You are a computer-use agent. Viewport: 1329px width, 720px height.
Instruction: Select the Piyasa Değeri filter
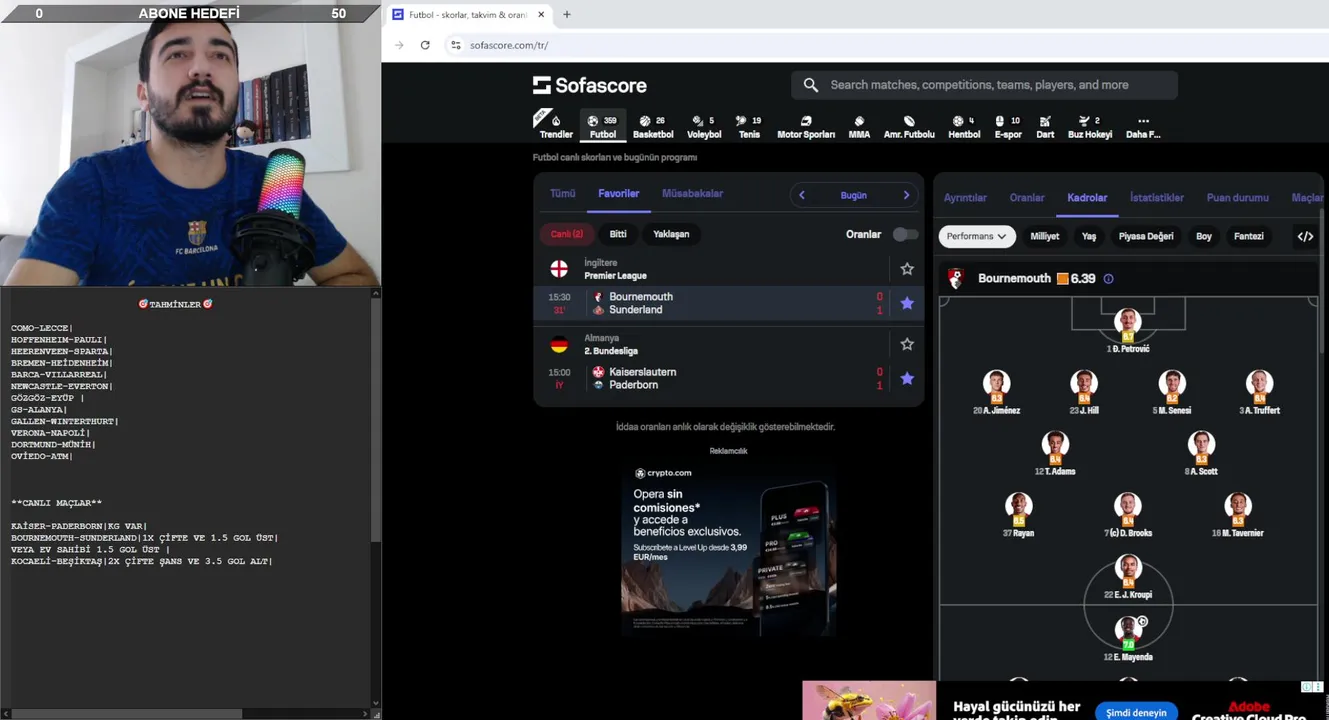[x=1146, y=236]
